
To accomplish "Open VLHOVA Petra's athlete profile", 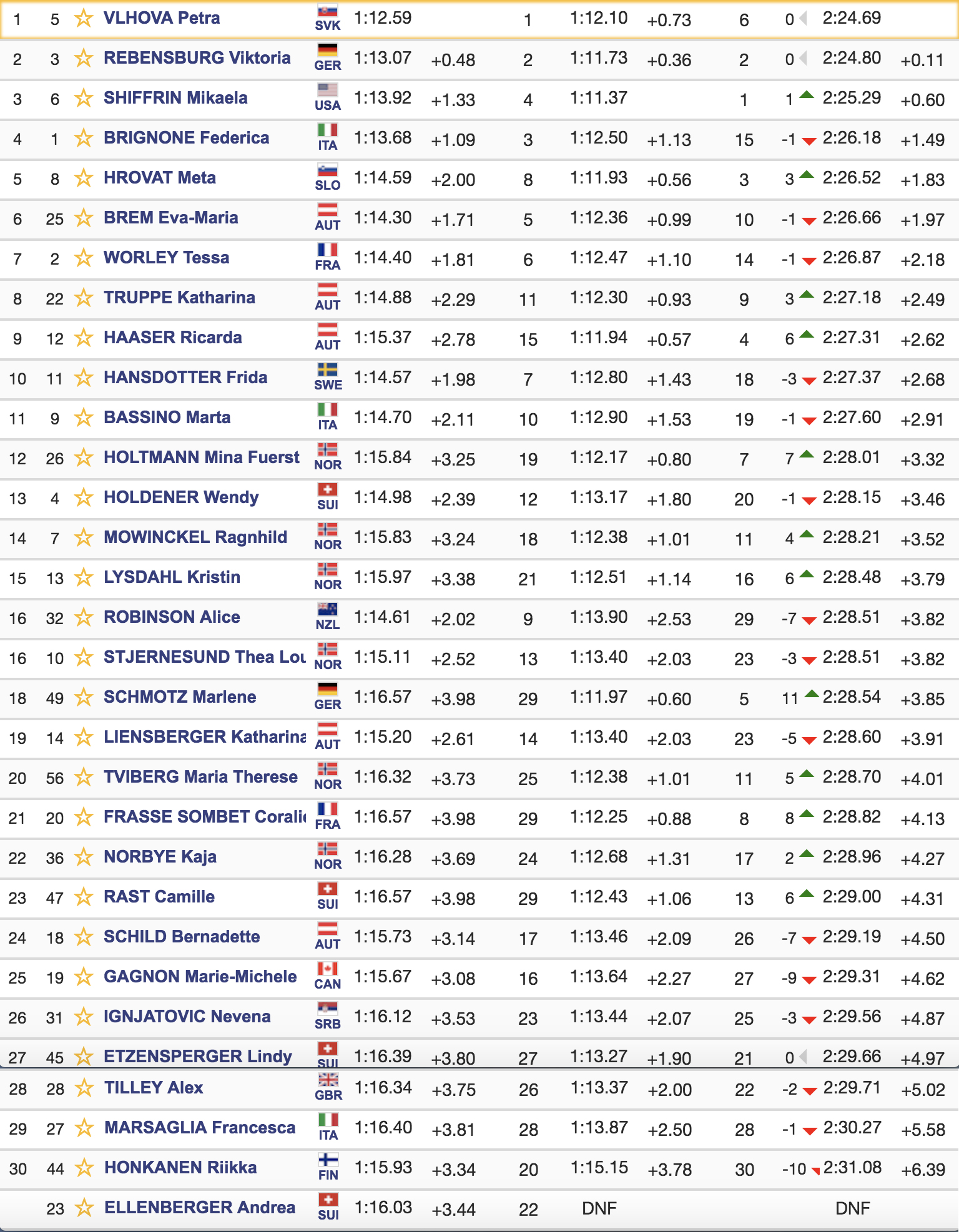I will click(162, 17).
